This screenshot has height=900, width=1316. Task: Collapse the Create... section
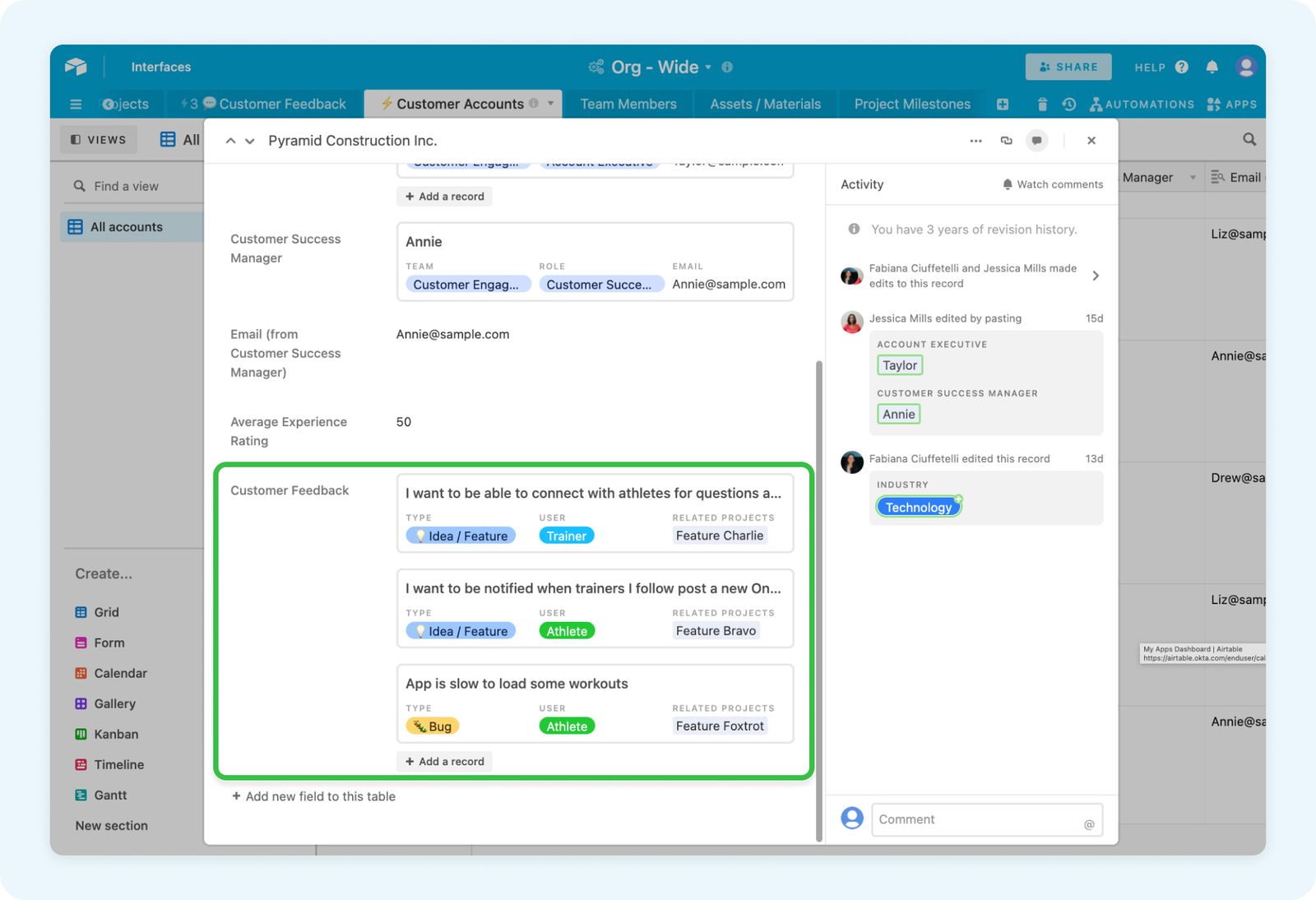tap(104, 573)
